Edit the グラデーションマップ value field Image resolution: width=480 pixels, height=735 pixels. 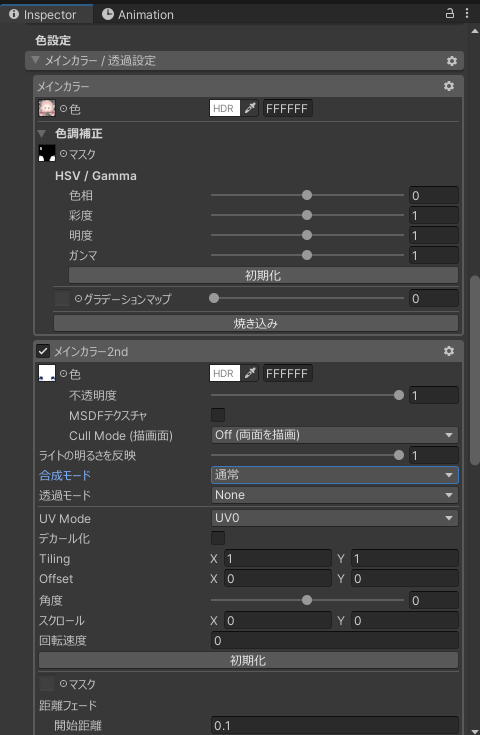coord(434,298)
